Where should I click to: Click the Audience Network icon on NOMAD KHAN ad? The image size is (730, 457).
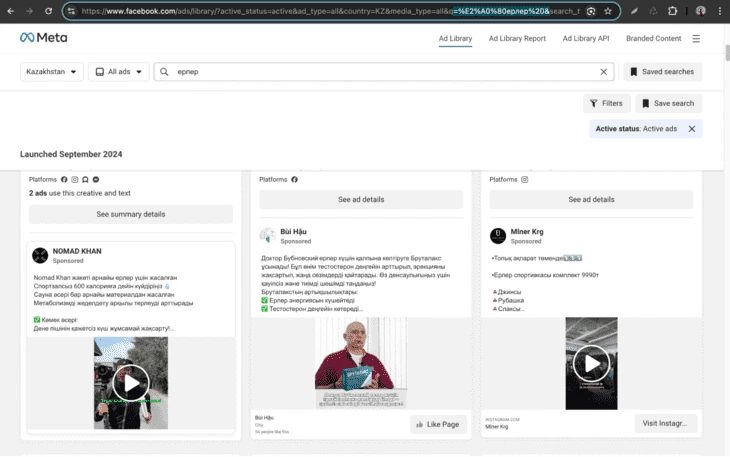pyautogui.click(x=85, y=180)
